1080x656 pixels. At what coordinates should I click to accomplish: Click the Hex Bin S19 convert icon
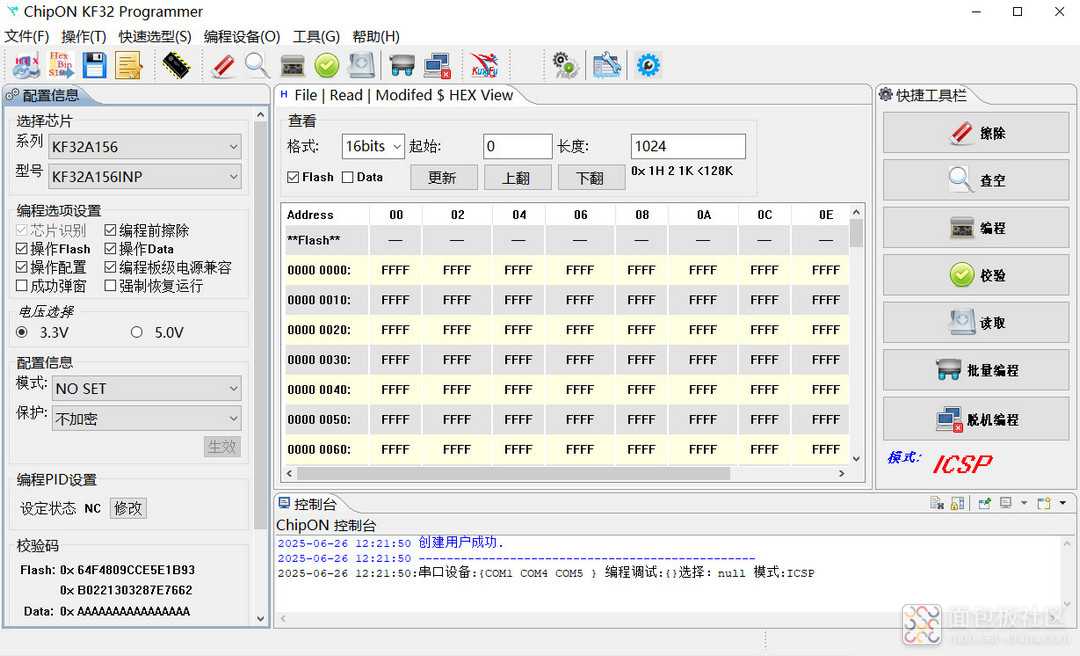(x=61, y=65)
